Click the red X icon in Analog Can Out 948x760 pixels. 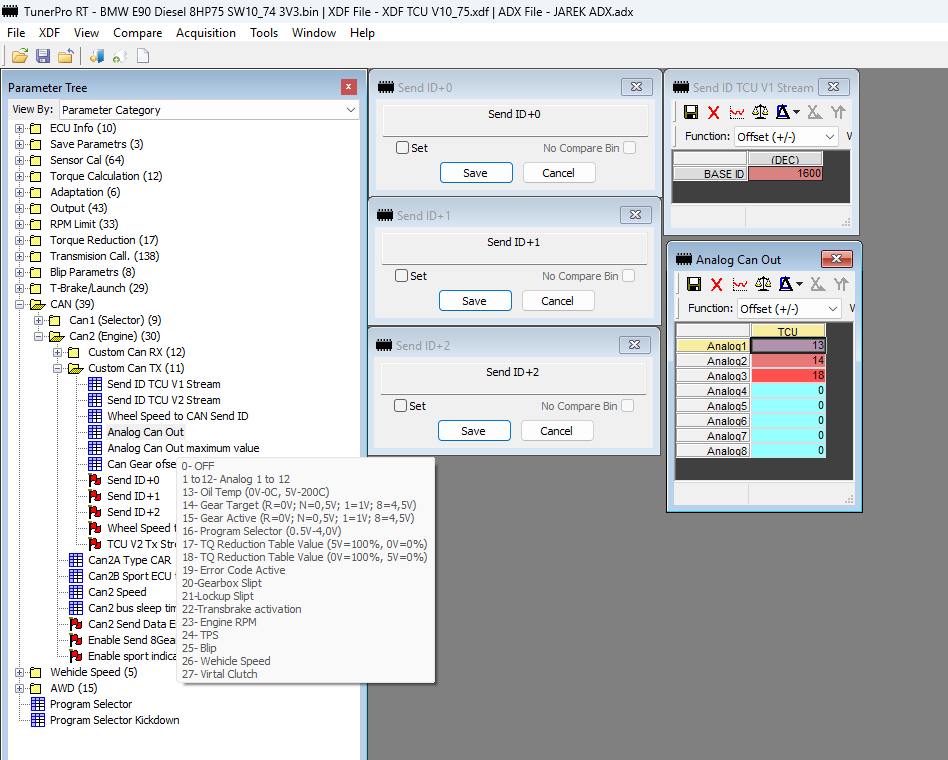[x=716, y=284]
